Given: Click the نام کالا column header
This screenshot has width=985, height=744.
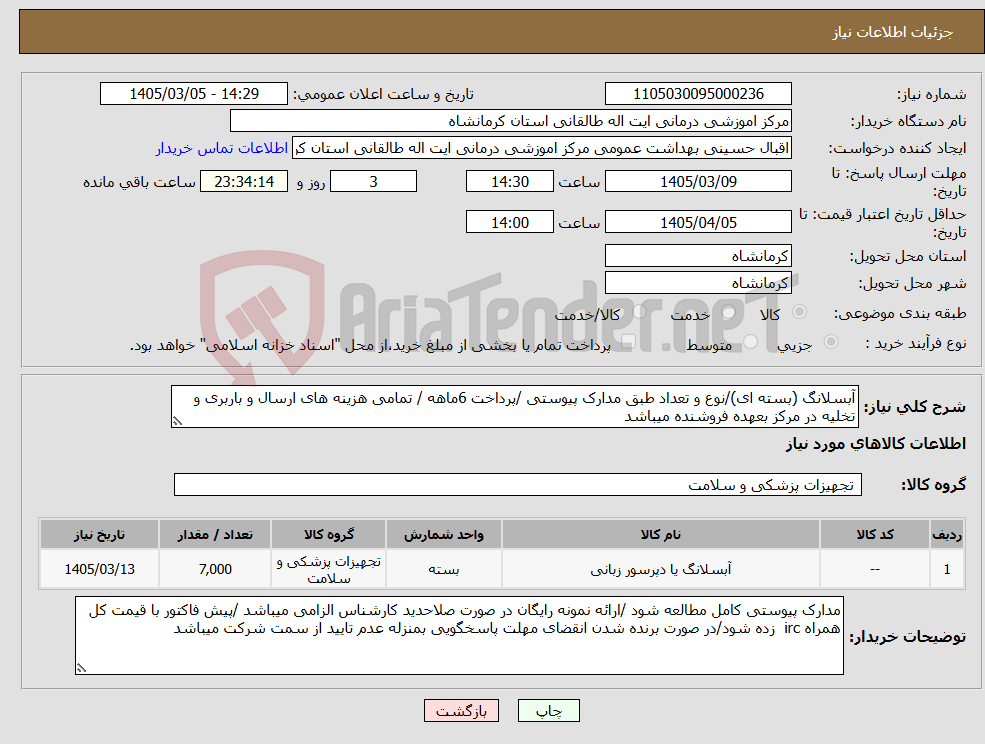Looking at the screenshot, I should [x=660, y=534].
